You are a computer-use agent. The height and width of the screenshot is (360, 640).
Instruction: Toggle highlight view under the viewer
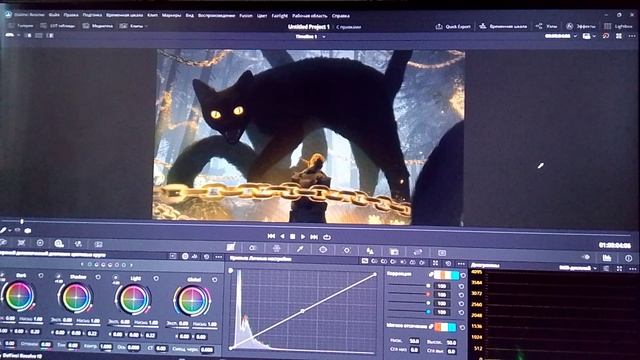coord(28,231)
